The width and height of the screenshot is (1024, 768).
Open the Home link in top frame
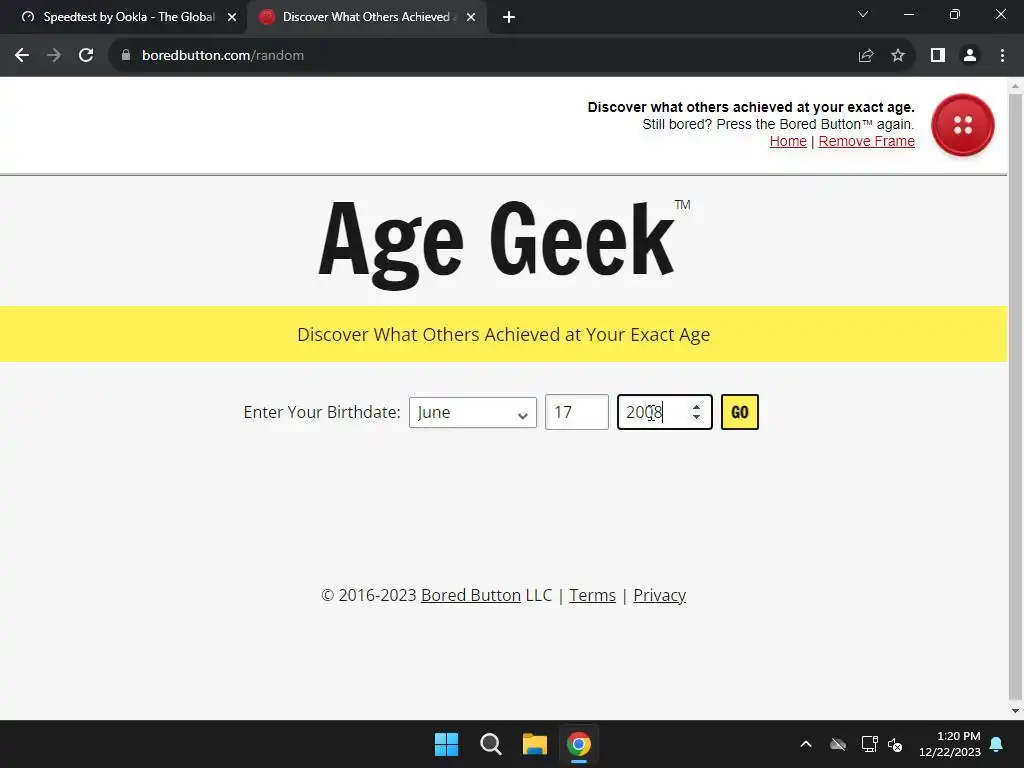click(788, 141)
